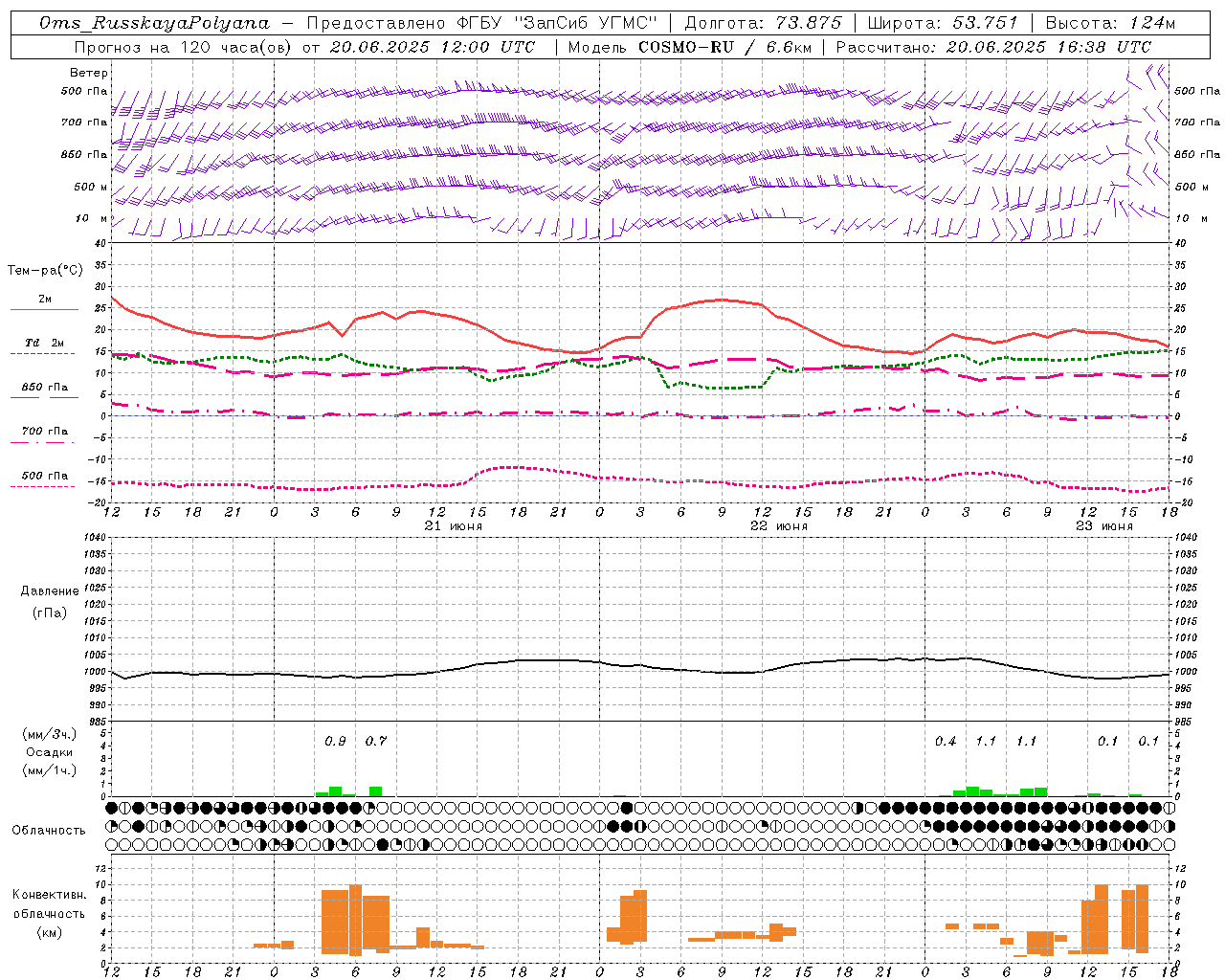Click the elevation text Высота: 124м
Viewport: 1225px width, 980px height.
tap(1110, 23)
